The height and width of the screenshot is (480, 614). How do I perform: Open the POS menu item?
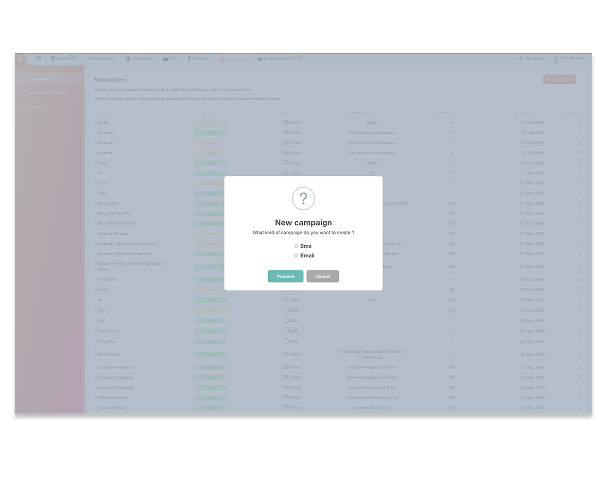tap(170, 58)
